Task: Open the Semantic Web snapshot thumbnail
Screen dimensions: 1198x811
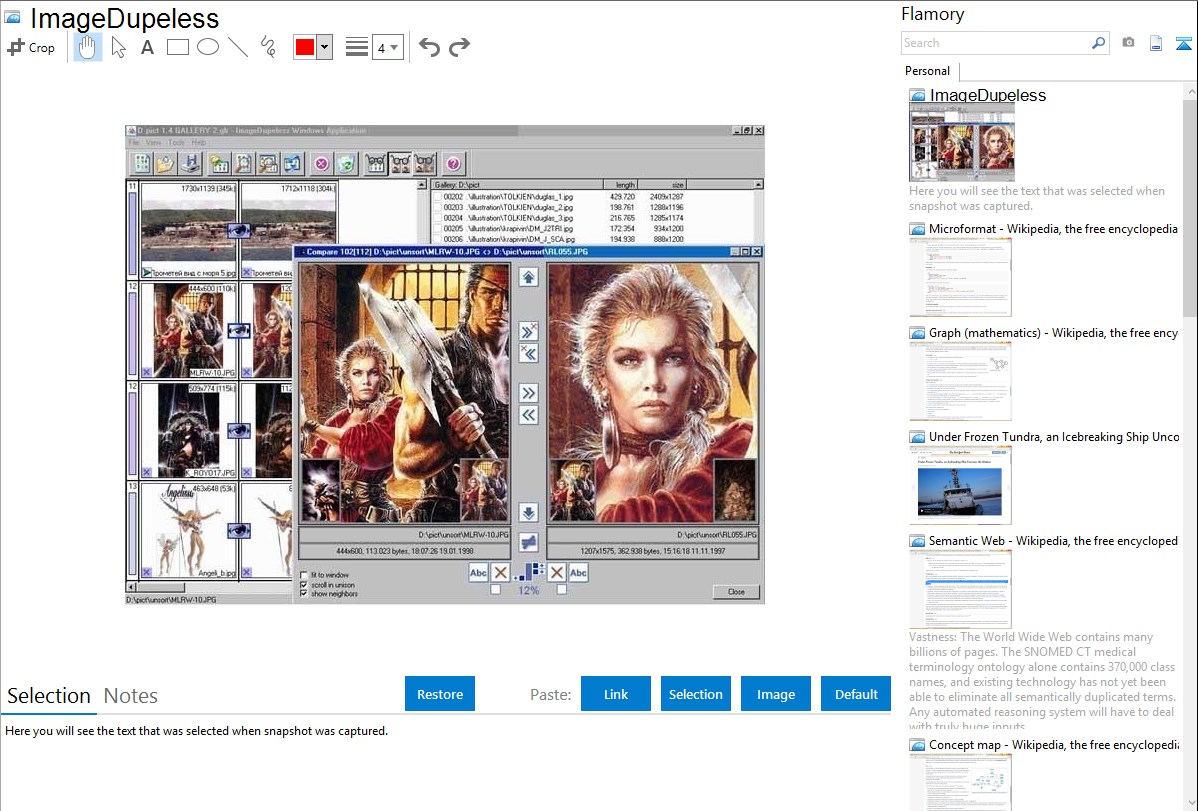Action: [x=960, y=589]
